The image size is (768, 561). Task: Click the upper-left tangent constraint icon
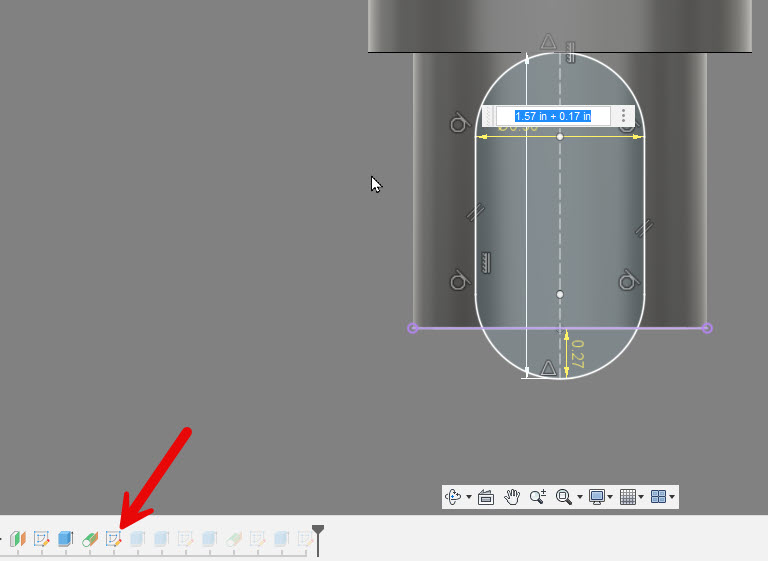459,122
